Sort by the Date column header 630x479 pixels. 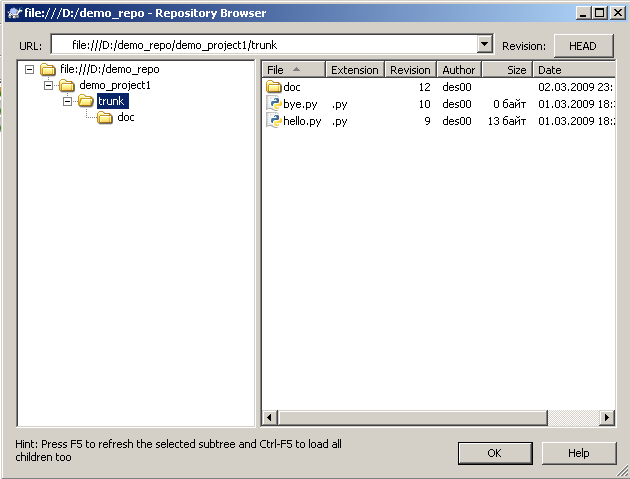click(574, 70)
